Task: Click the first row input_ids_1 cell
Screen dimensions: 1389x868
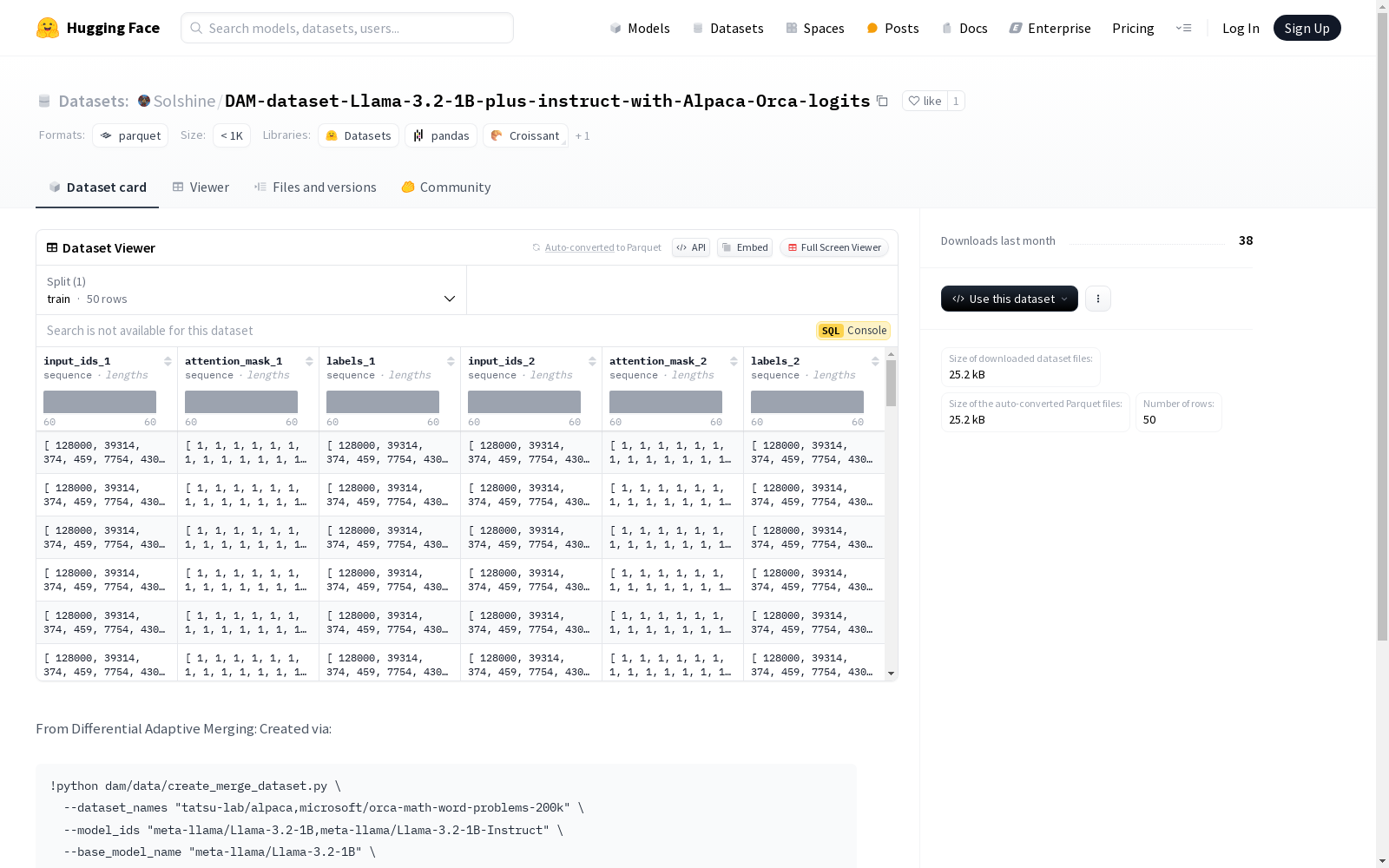Action: (x=107, y=452)
